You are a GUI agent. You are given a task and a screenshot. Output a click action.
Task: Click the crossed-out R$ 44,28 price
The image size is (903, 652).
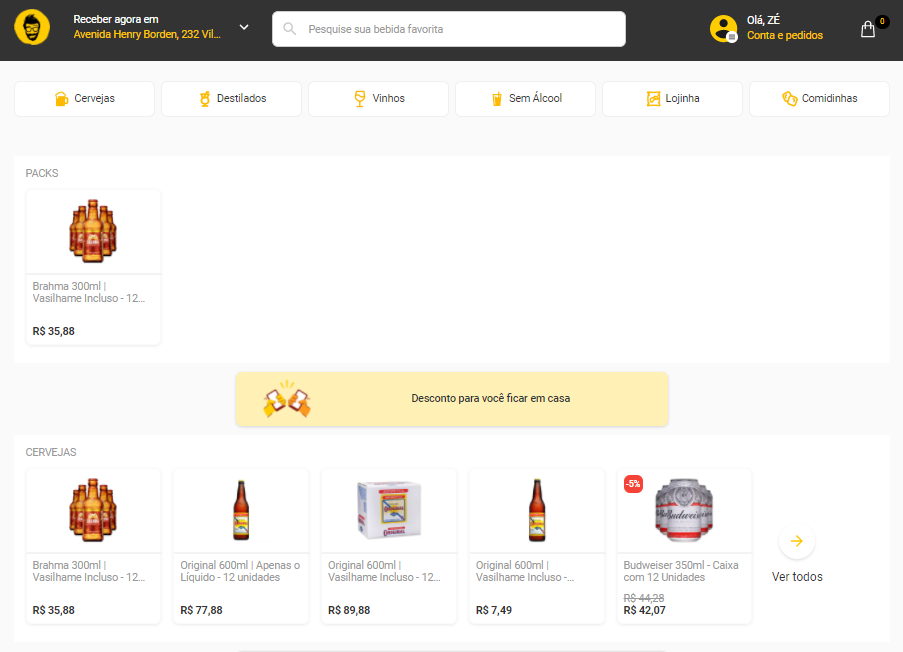click(644, 598)
